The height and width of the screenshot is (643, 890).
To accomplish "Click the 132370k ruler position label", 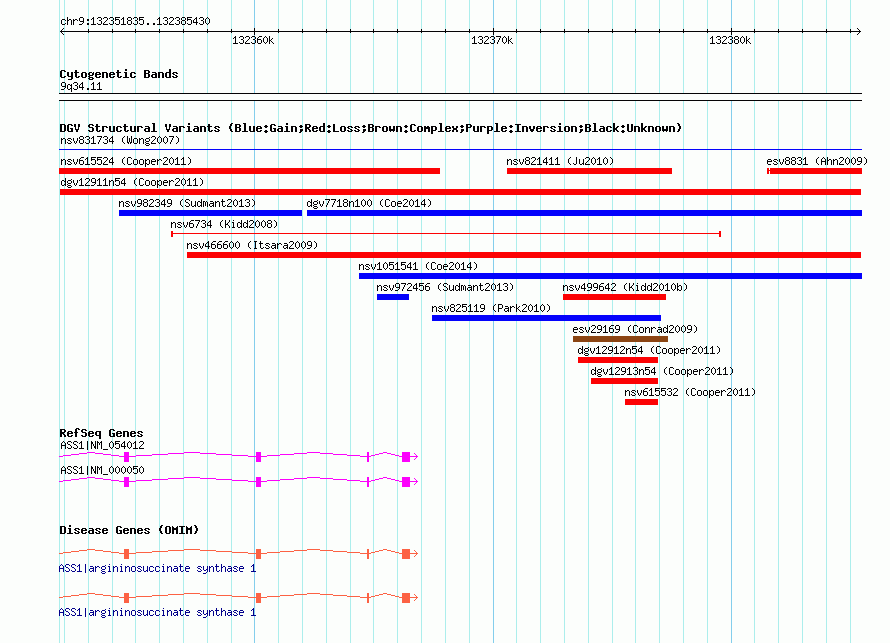I will (492, 40).
